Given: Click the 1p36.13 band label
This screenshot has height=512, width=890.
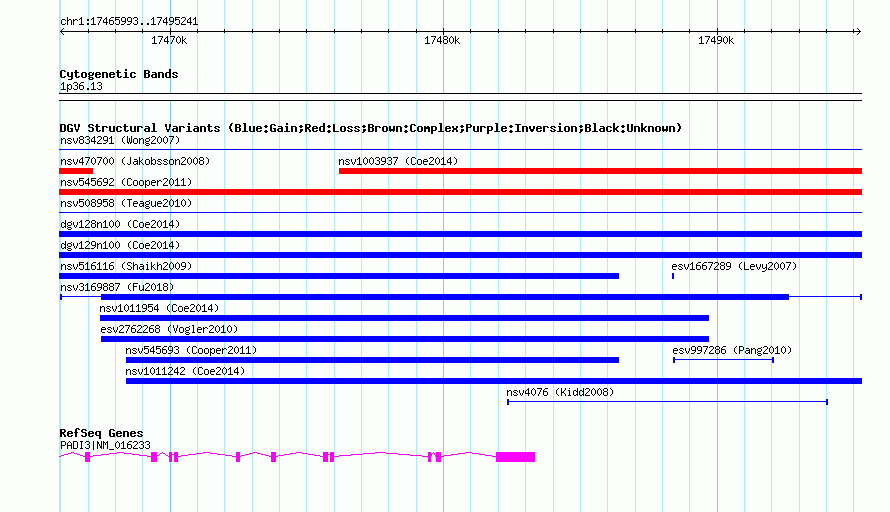Looking at the screenshot, I should click(x=81, y=86).
